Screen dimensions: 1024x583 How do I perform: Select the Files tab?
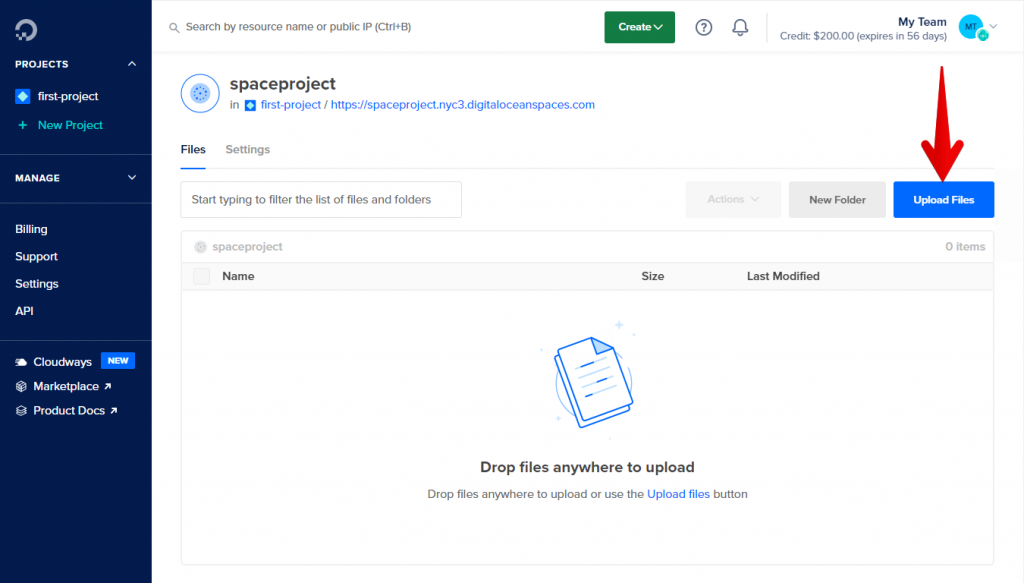click(193, 149)
